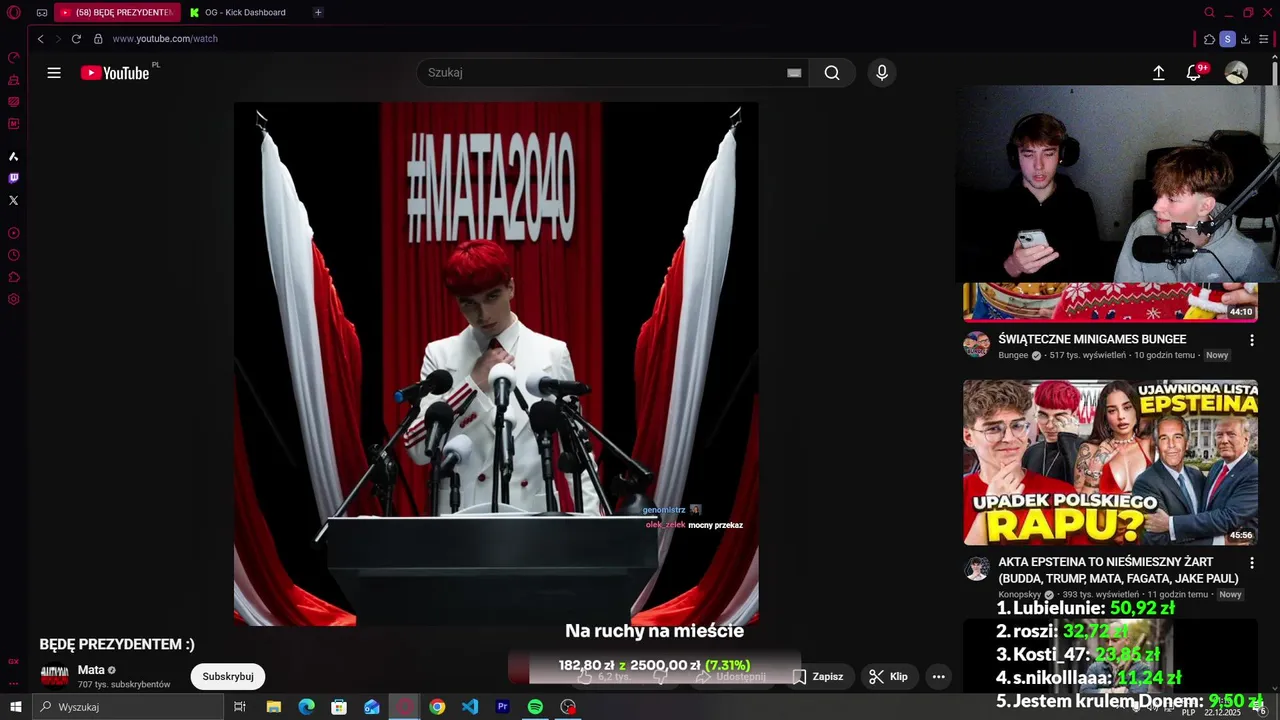Open Premiere Pro from taskbar
The image size is (1280, 720).
click(503, 707)
